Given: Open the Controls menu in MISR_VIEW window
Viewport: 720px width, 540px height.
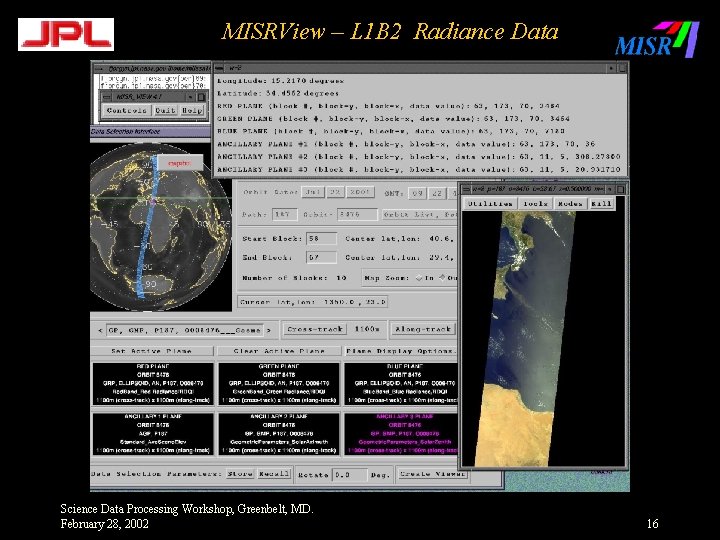Looking at the screenshot, I should pos(126,110).
